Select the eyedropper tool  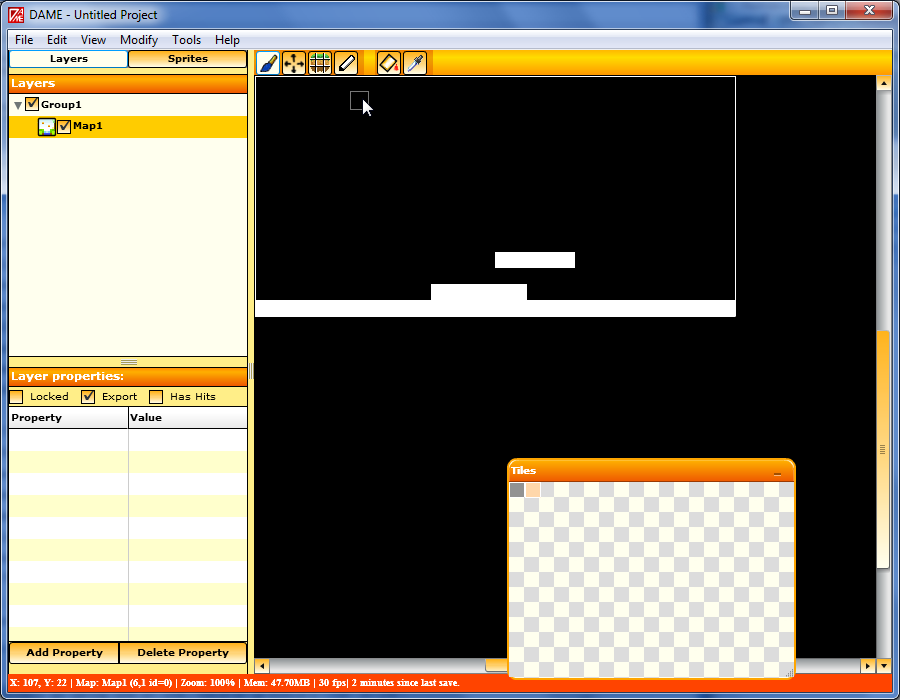pos(415,63)
